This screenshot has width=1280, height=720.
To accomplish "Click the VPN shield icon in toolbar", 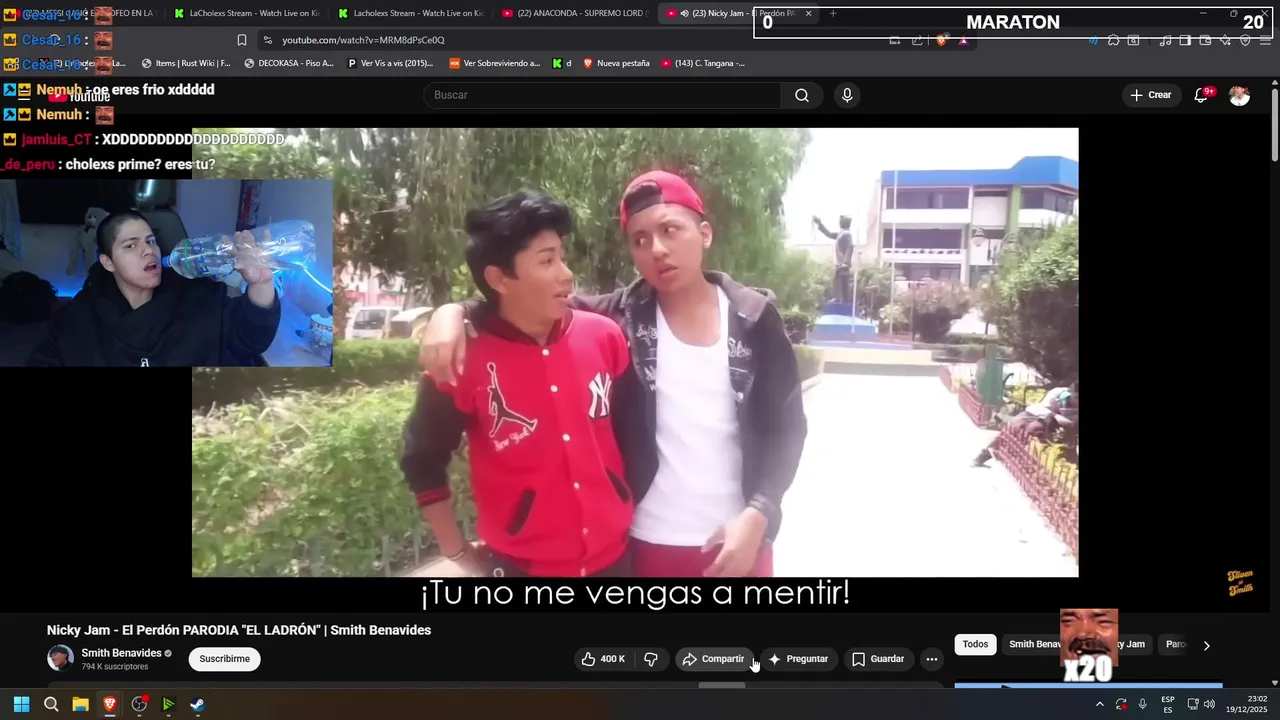I will [x=1245, y=40].
